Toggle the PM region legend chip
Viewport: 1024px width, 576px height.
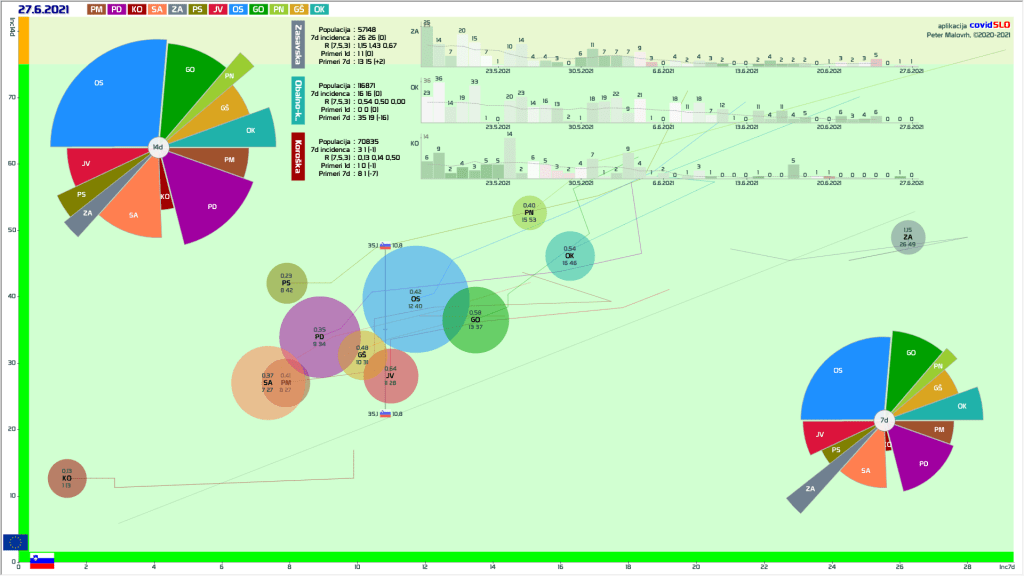tap(96, 9)
